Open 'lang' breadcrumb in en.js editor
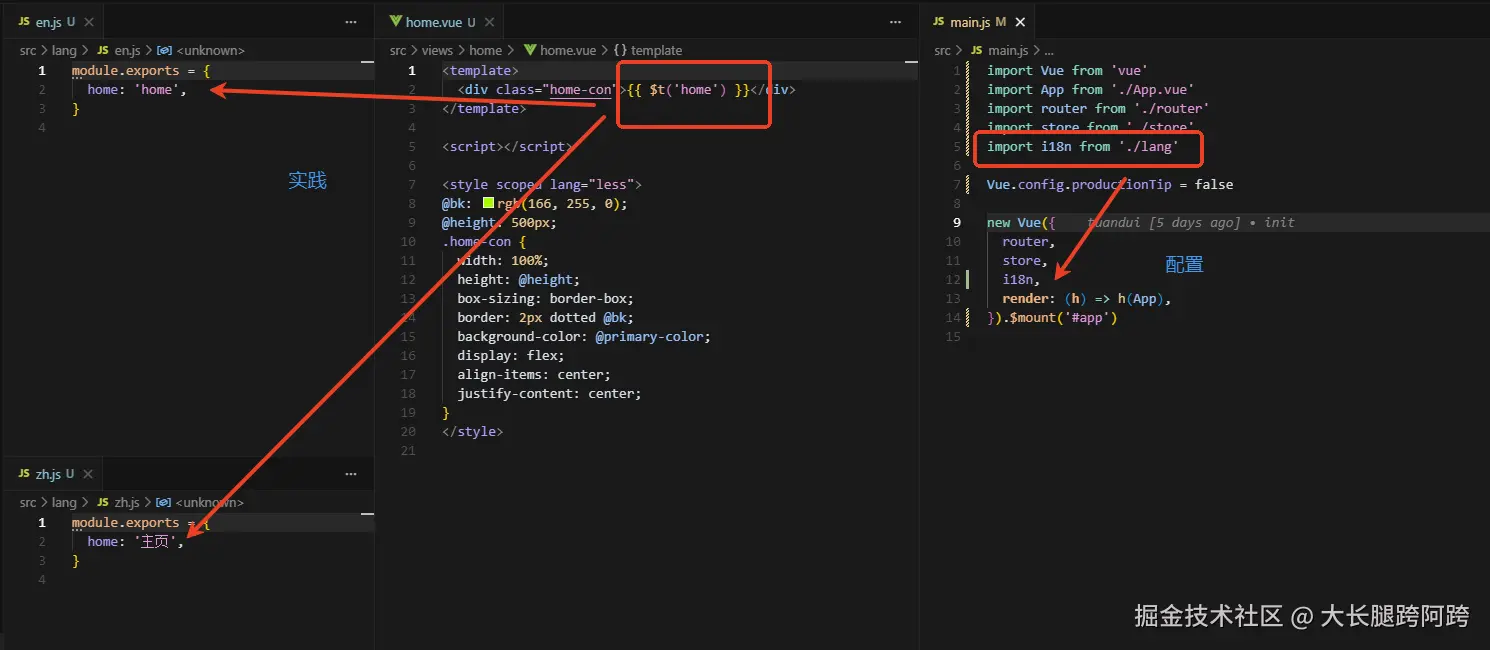The width and height of the screenshot is (1490, 650). pyautogui.click(x=64, y=50)
